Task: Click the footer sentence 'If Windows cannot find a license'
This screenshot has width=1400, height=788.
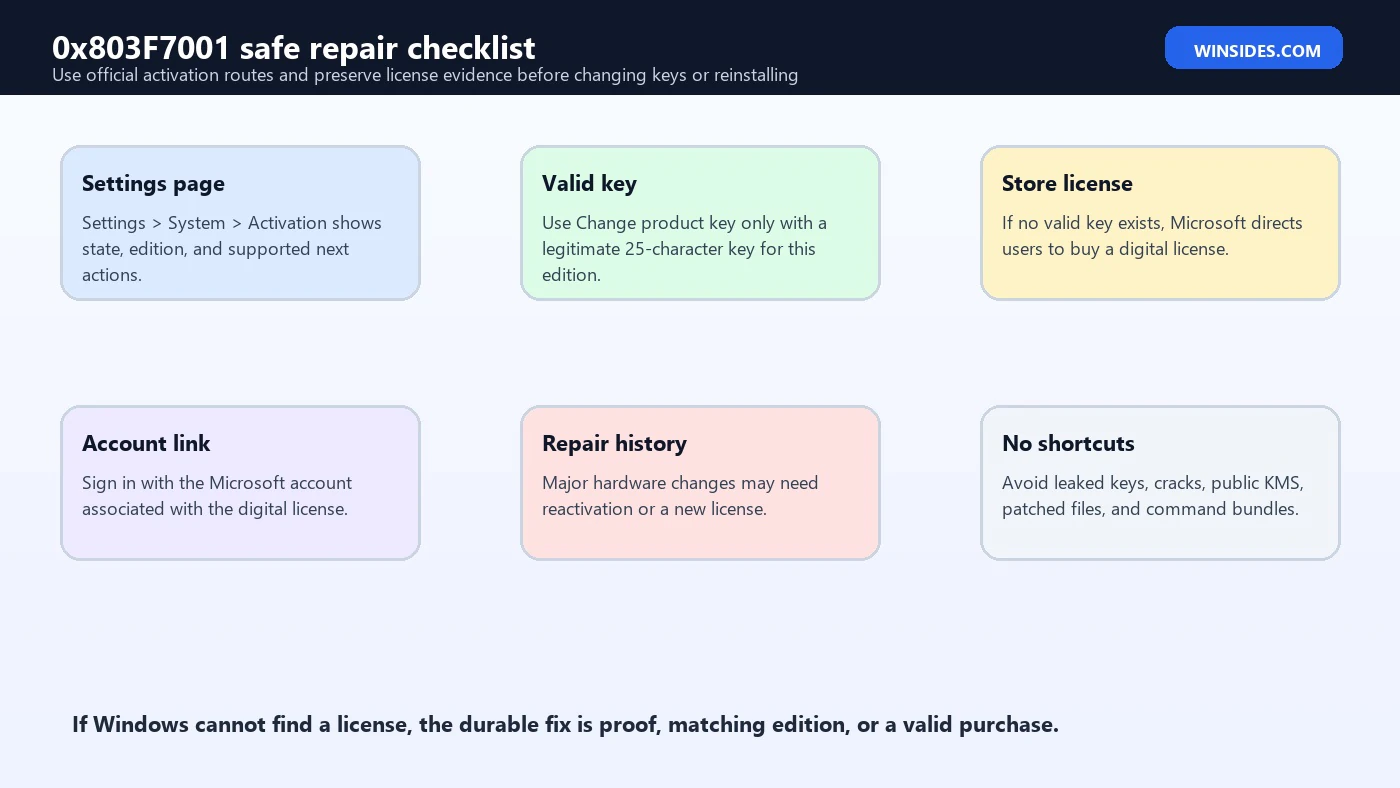Action: pyautogui.click(x=565, y=725)
